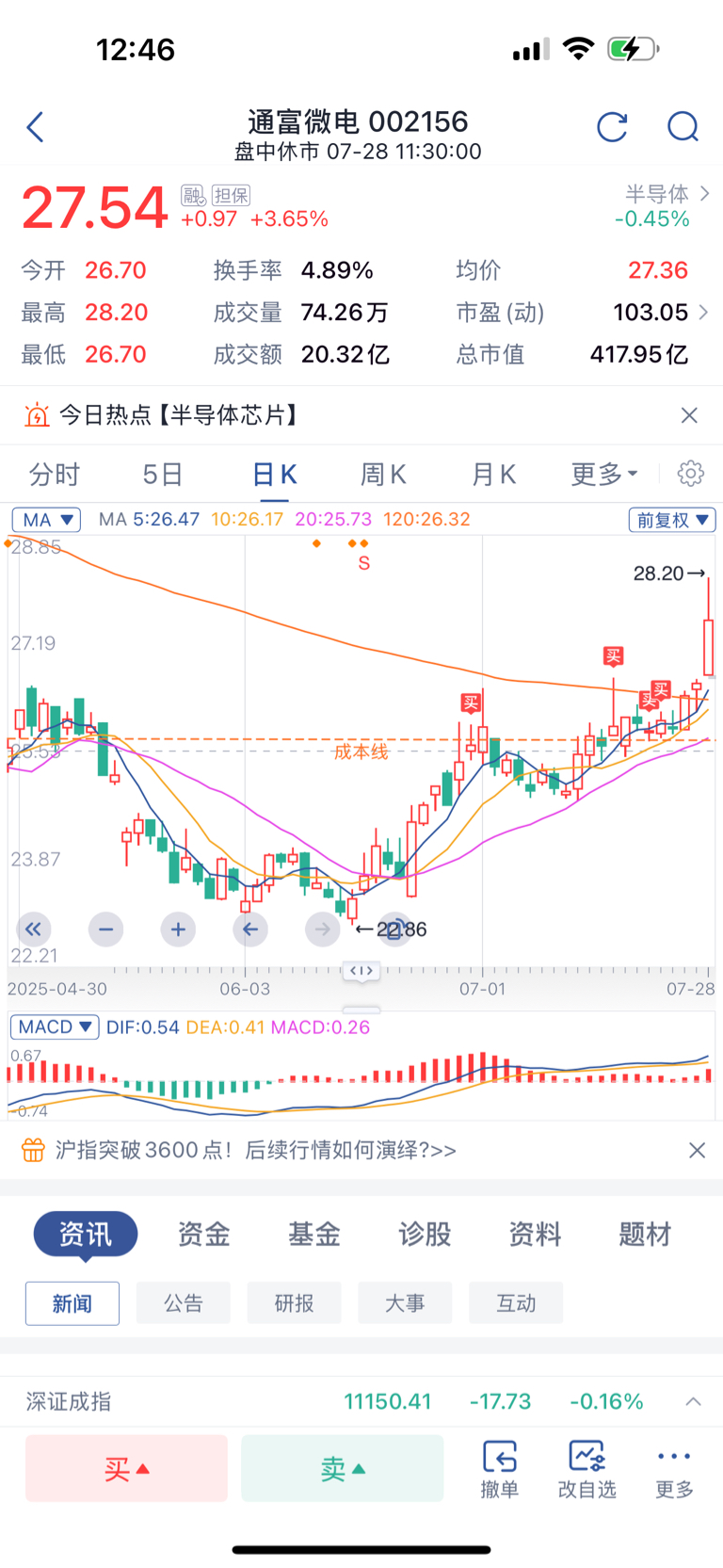Tap the green 卖 sell button
This screenshot has width=723, height=1568.
click(342, 1468)
